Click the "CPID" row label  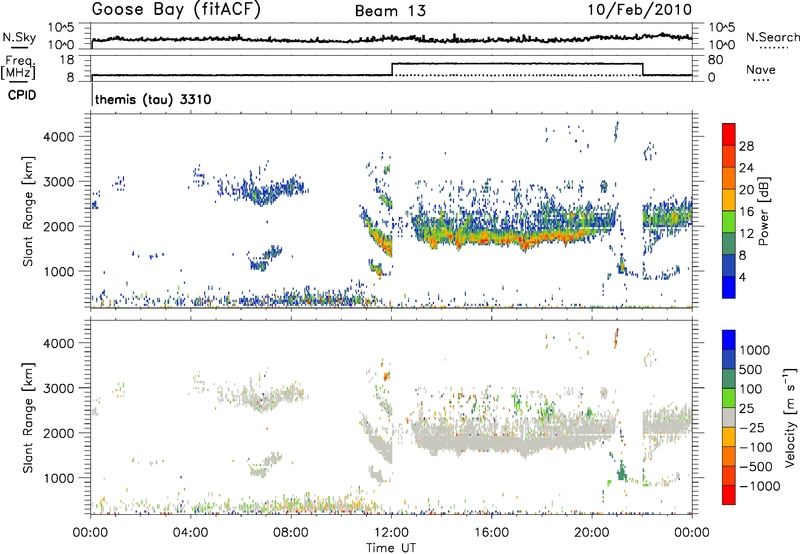click(x=22, y=95)
